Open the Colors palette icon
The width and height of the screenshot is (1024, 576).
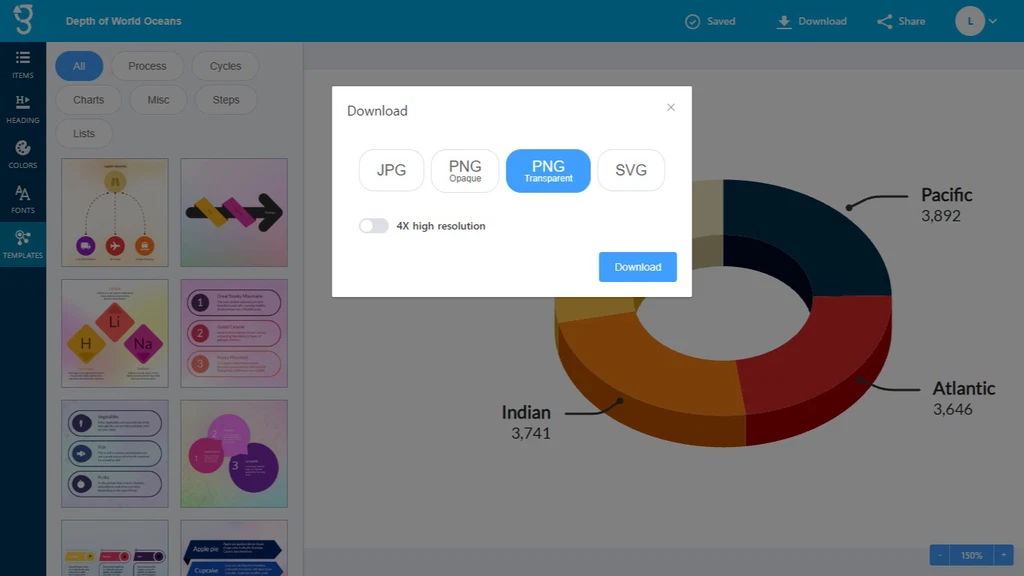click(x=22, y=148)
